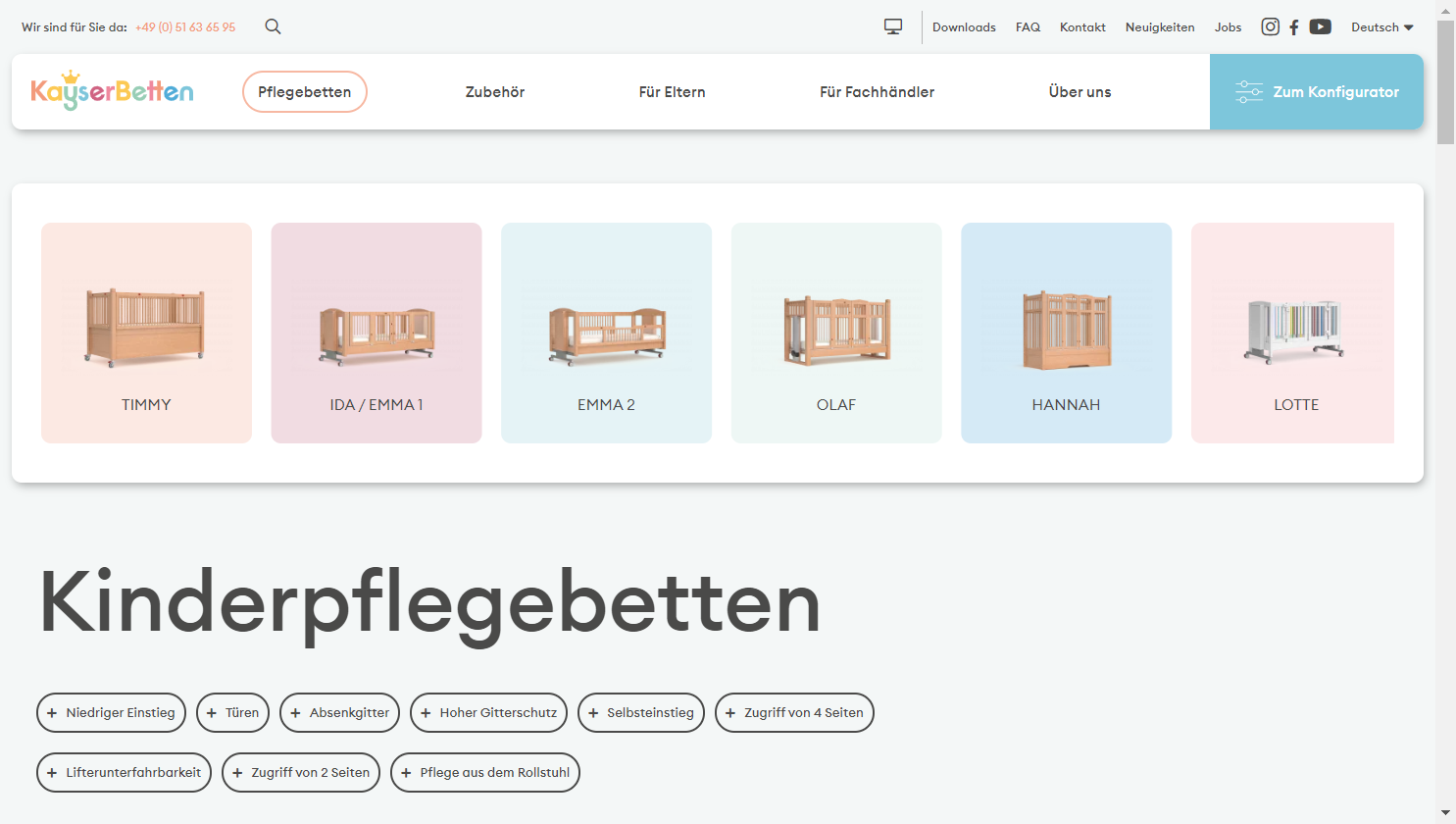Image resolution: width=1456 pixels, height=824 pixels.
Task: Click the page's vertical scrollbar thumb
Action: (1445, 81)
